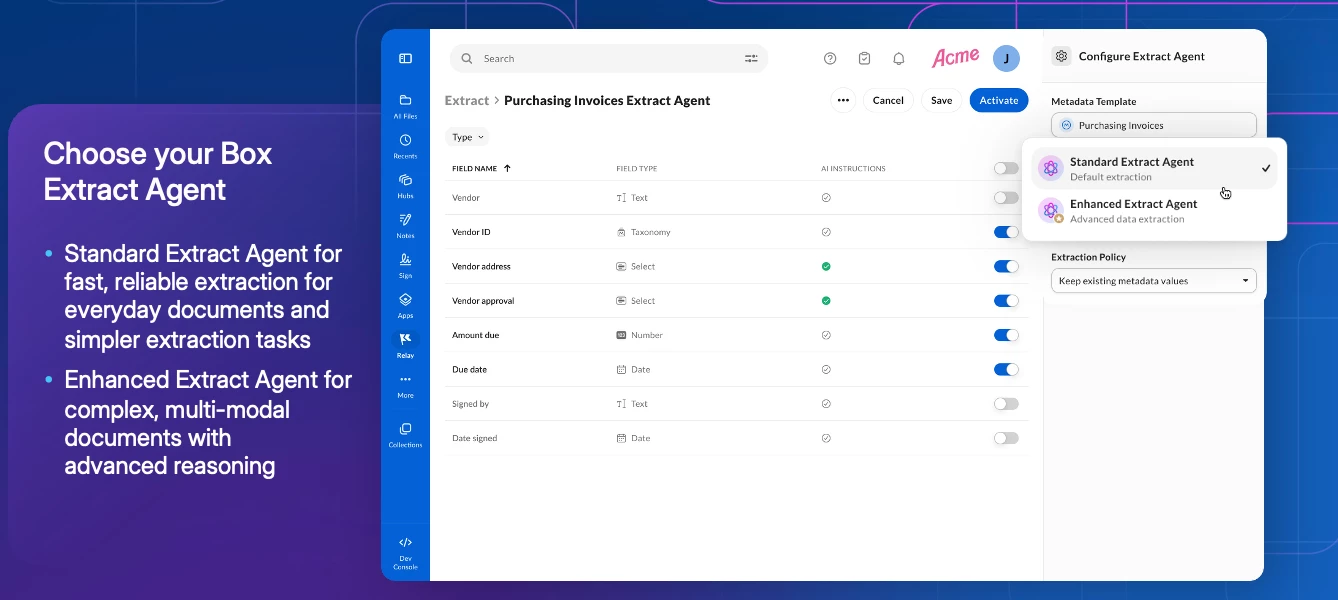Toggle all fields switch in header row

tap(1006, 168)
